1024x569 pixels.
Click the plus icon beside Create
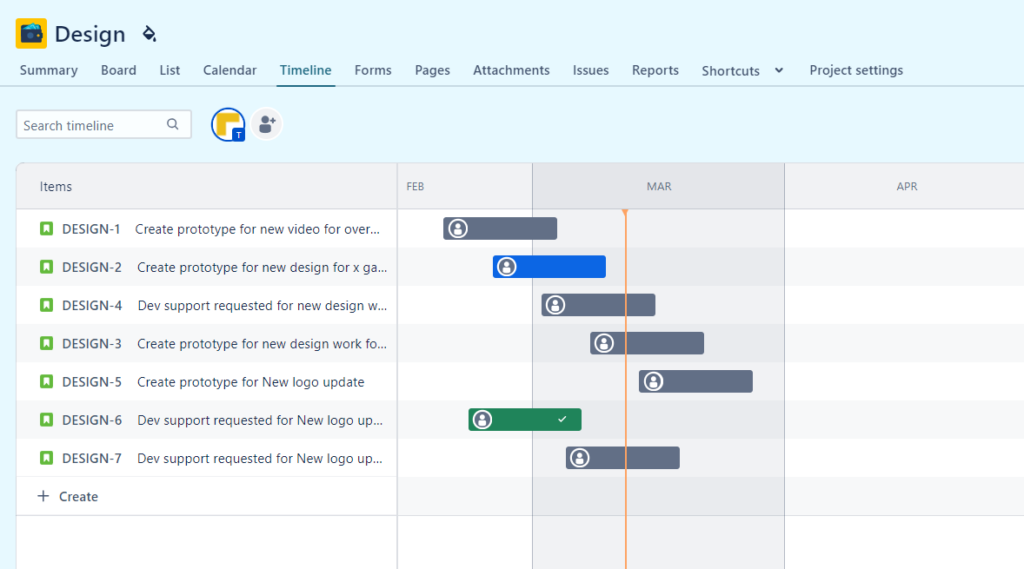point(43,496)
